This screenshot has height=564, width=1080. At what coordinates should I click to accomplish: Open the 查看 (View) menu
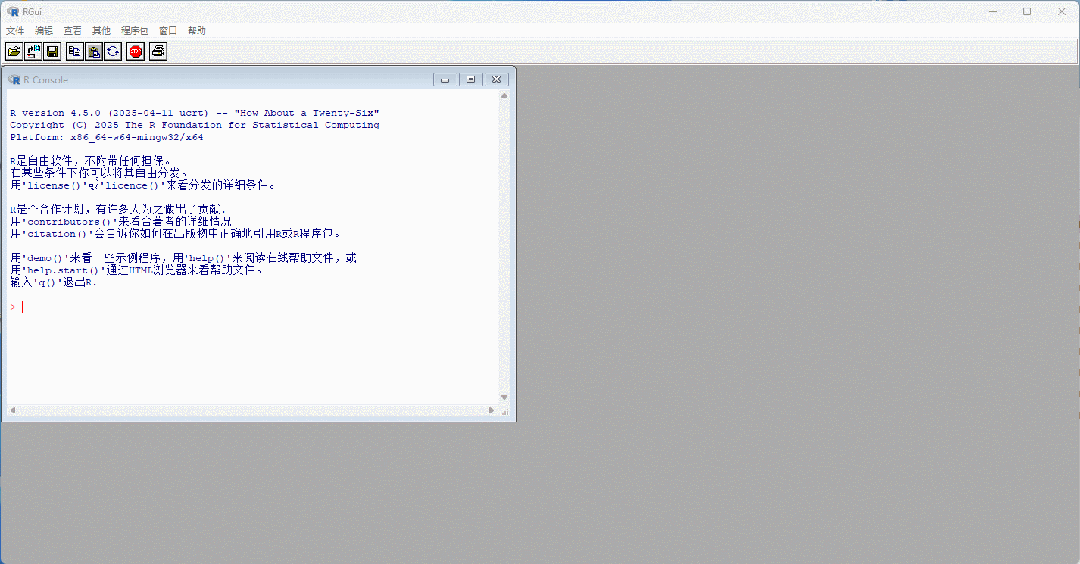[72, 30]
